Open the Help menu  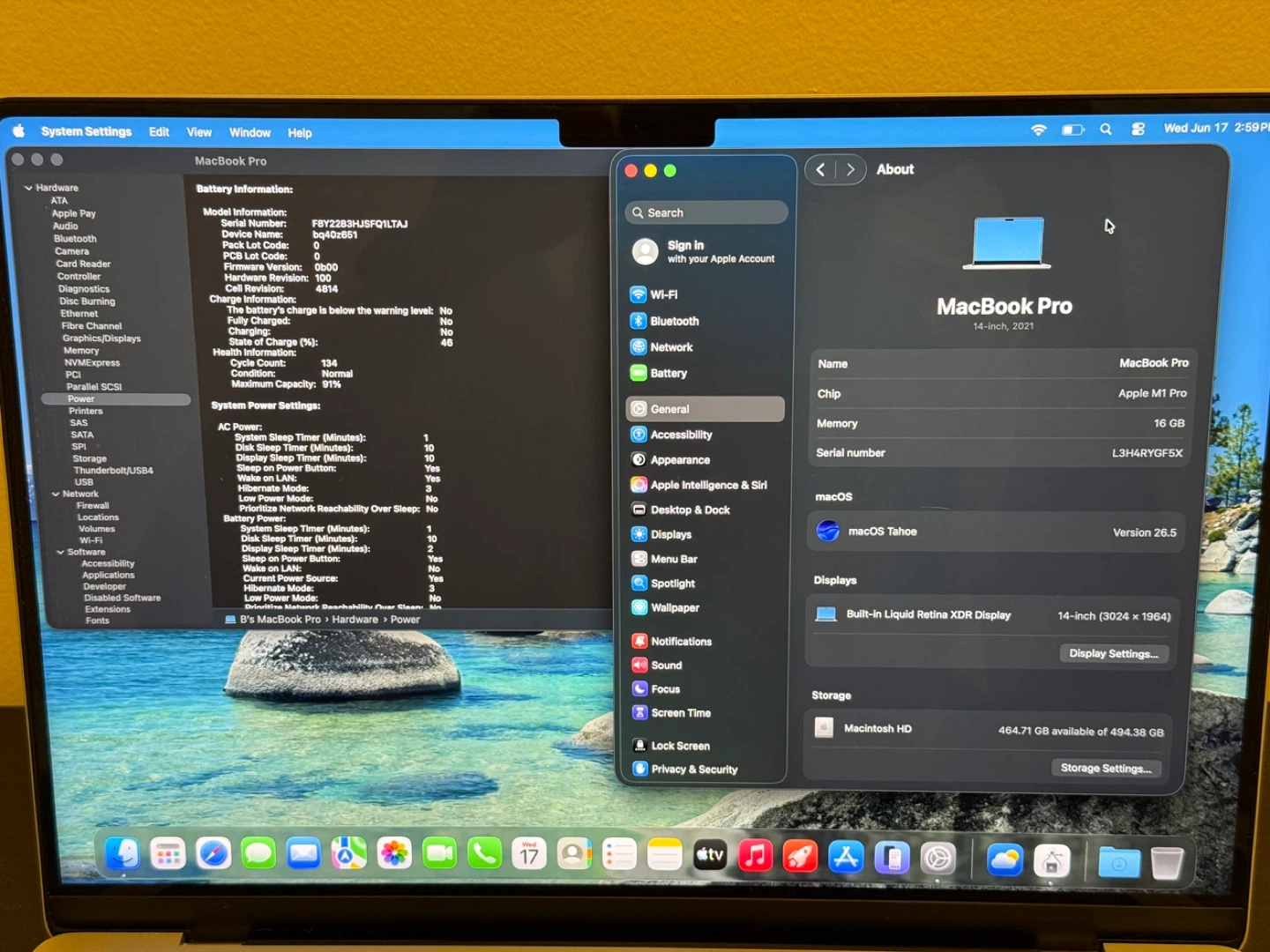point(300,133)
